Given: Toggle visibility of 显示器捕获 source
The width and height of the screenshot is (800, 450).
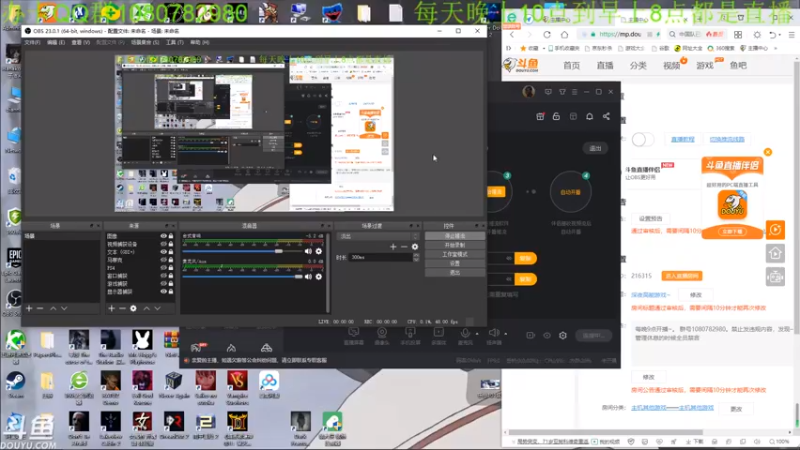Looking at the screenshot, I should click(x=163, y=291).
